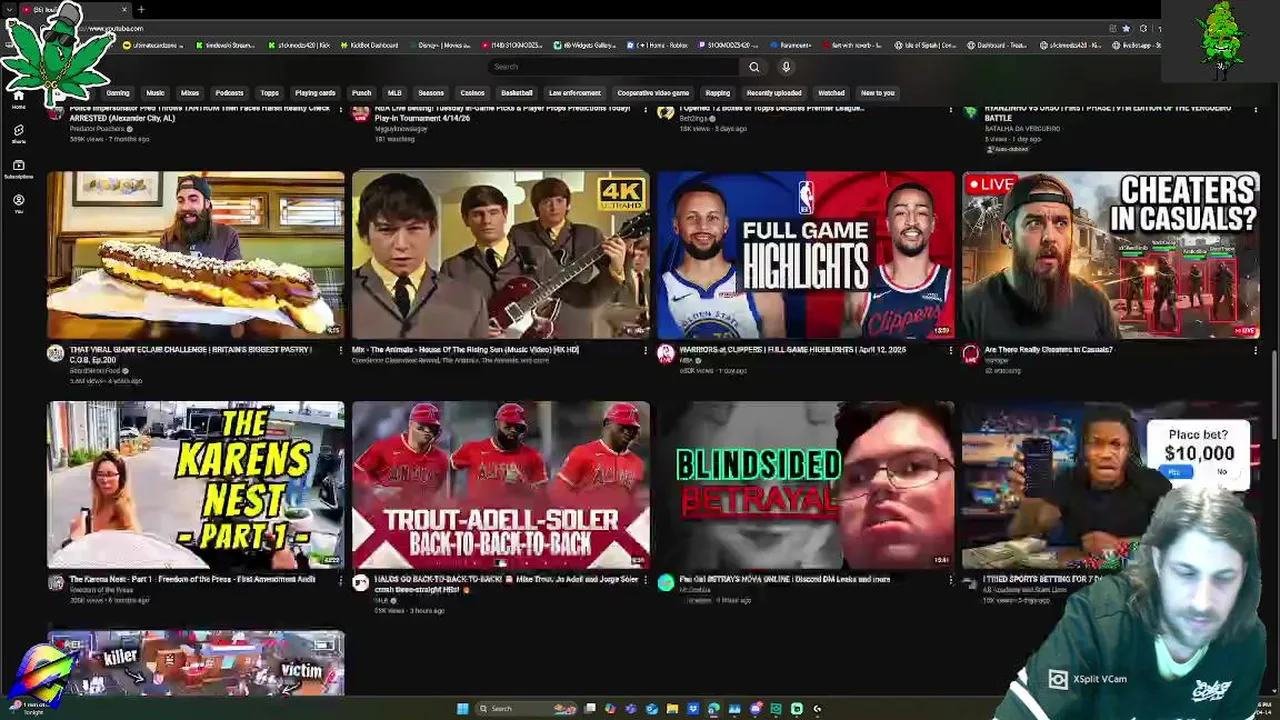Open channel avatar under Karens Nest video
The height and width of the screenshot is (720, 1280).
pyautogui.click(x=56, y=583)
